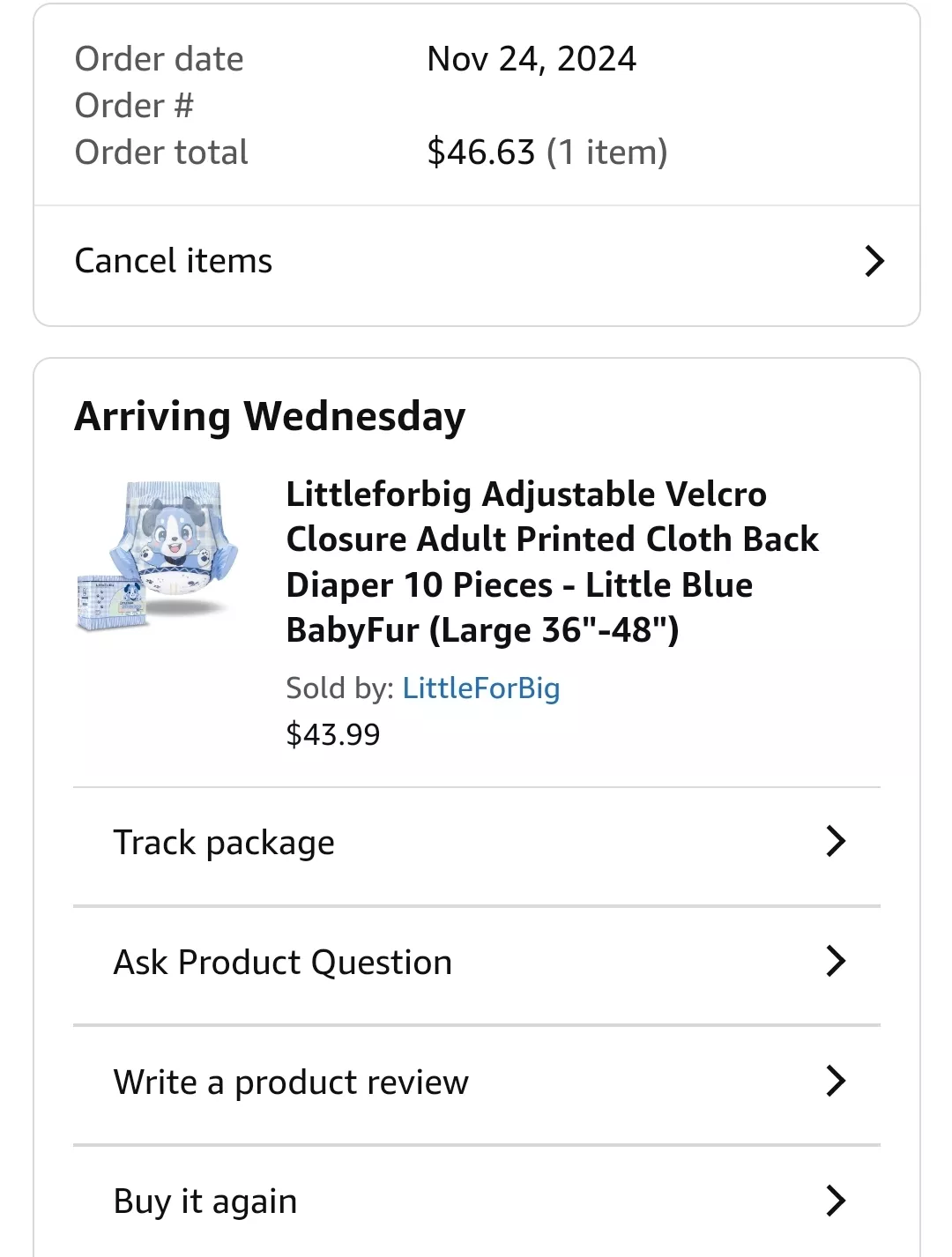Tap the diaper product thumbnail image
The height and width of the screenshot is (1257, 952).
(158, 555)
